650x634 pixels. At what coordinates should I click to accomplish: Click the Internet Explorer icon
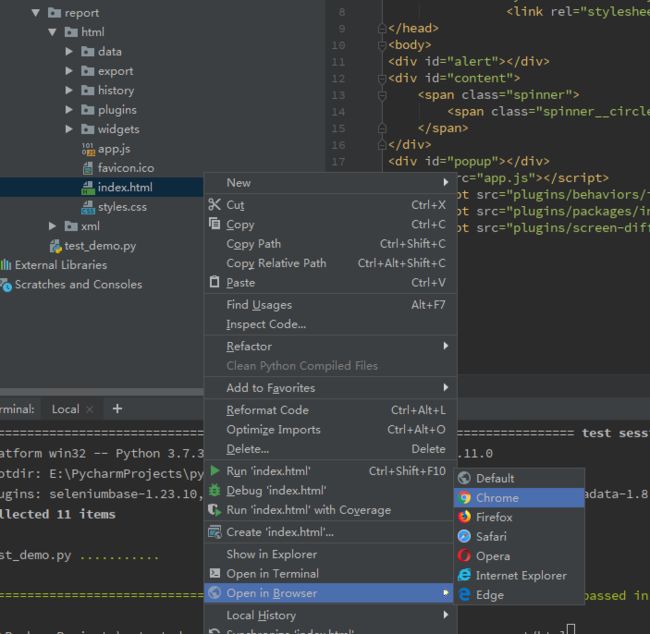pyautogui.click(x=464, y=575)
